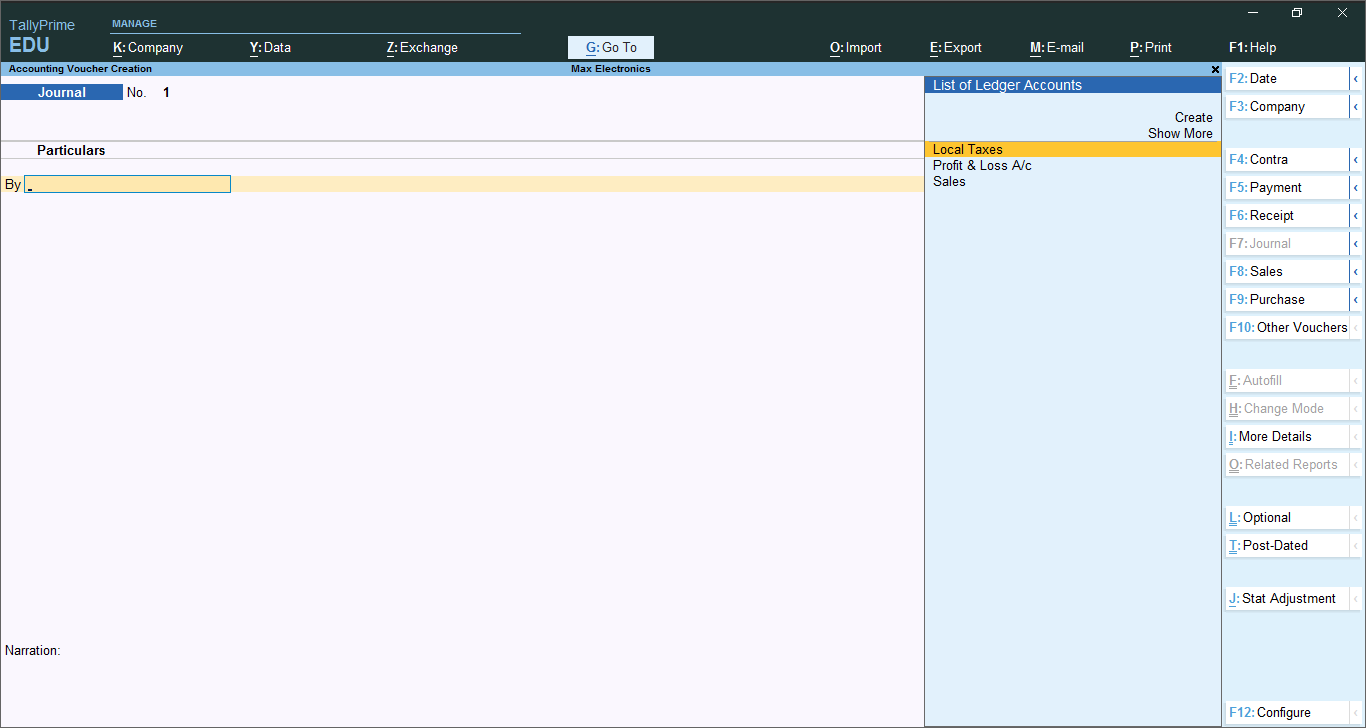The width and height of the screenshot is (1366, 728).
Task: Open the Y: Data menu
Action: 270,47
